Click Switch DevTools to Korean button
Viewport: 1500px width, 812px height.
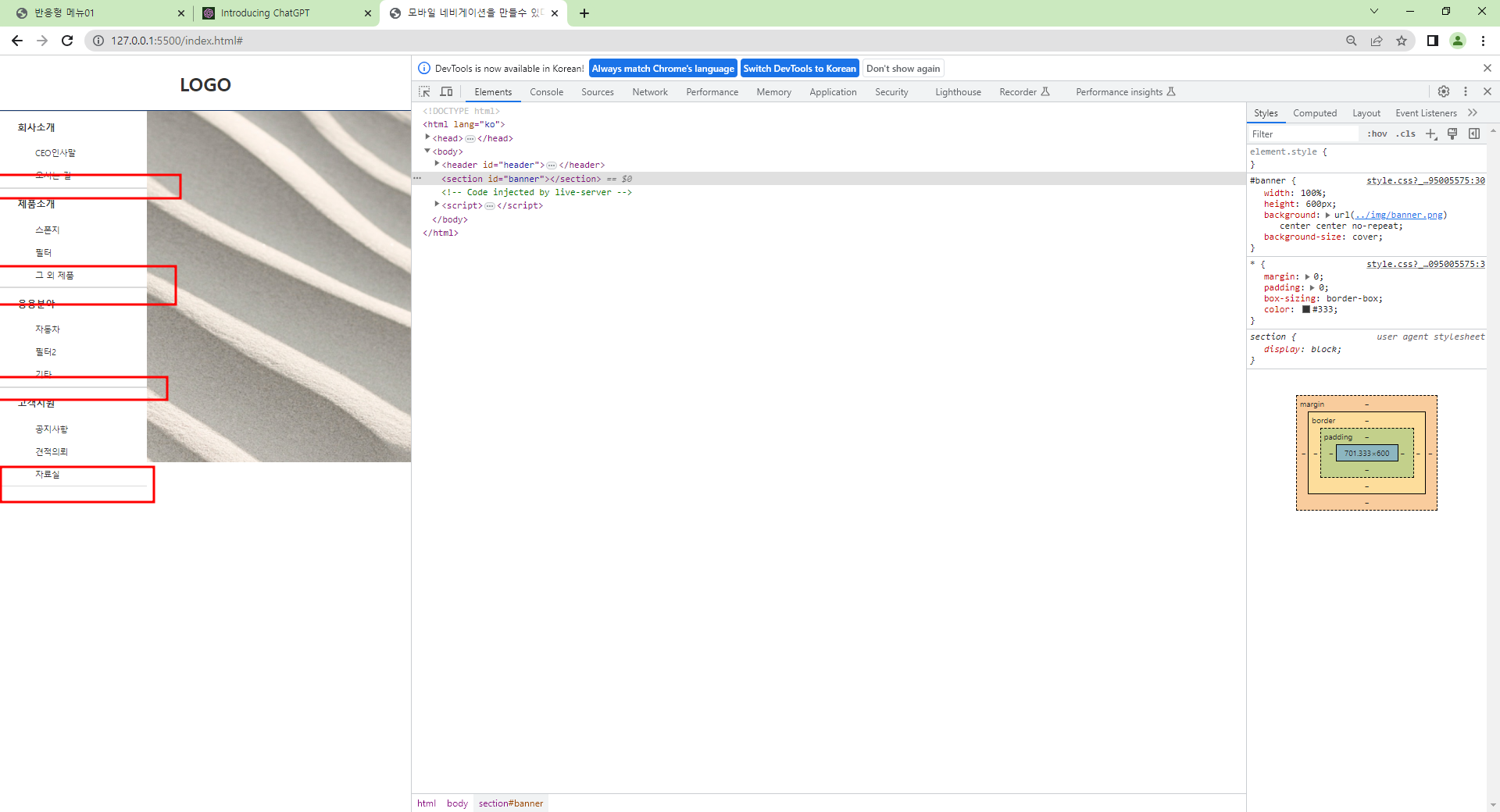(x=799, y=68)
